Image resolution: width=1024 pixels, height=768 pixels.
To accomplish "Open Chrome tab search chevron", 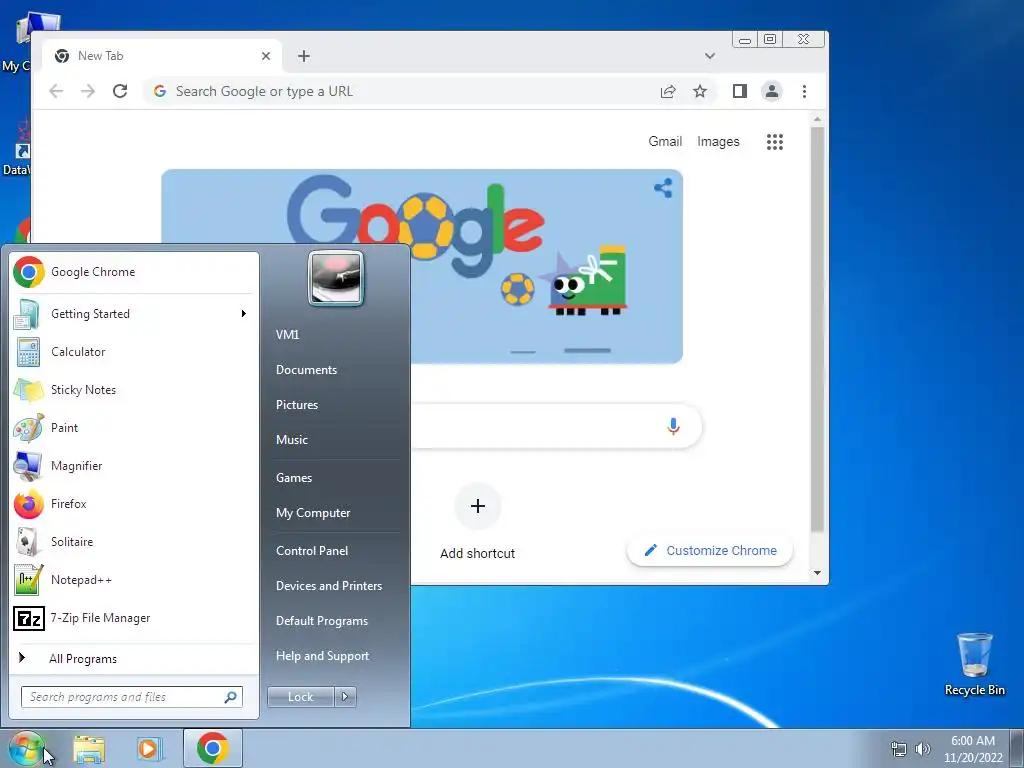I will 710,56.
